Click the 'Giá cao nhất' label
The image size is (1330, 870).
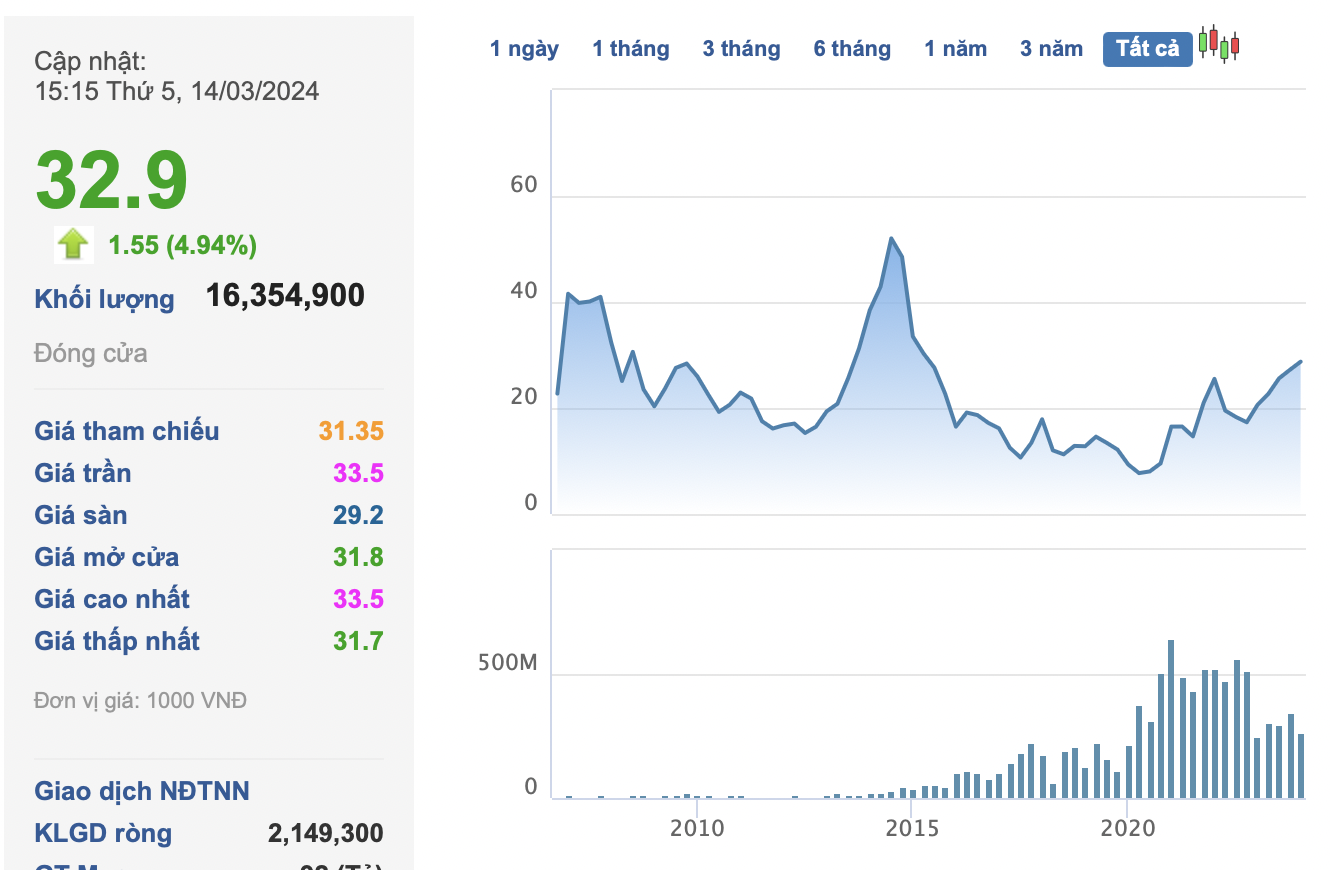112,599
